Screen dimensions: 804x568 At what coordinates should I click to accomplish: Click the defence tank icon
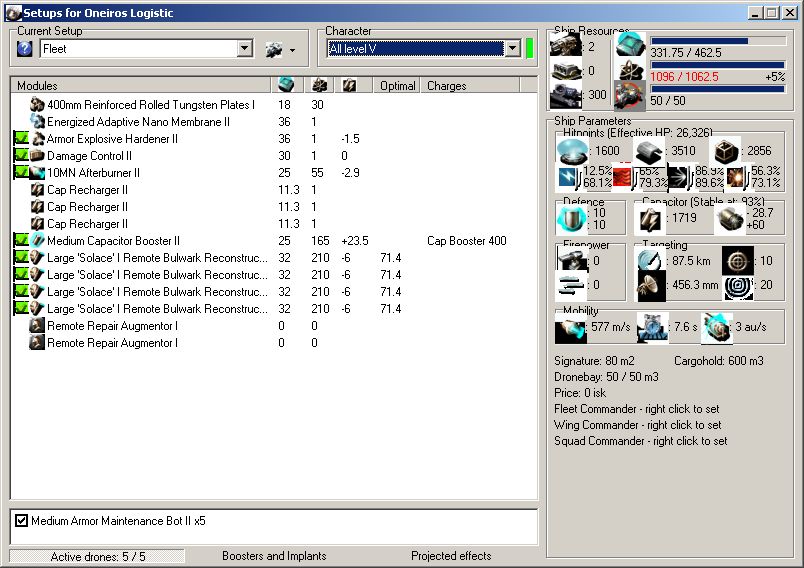click(572, 219)
